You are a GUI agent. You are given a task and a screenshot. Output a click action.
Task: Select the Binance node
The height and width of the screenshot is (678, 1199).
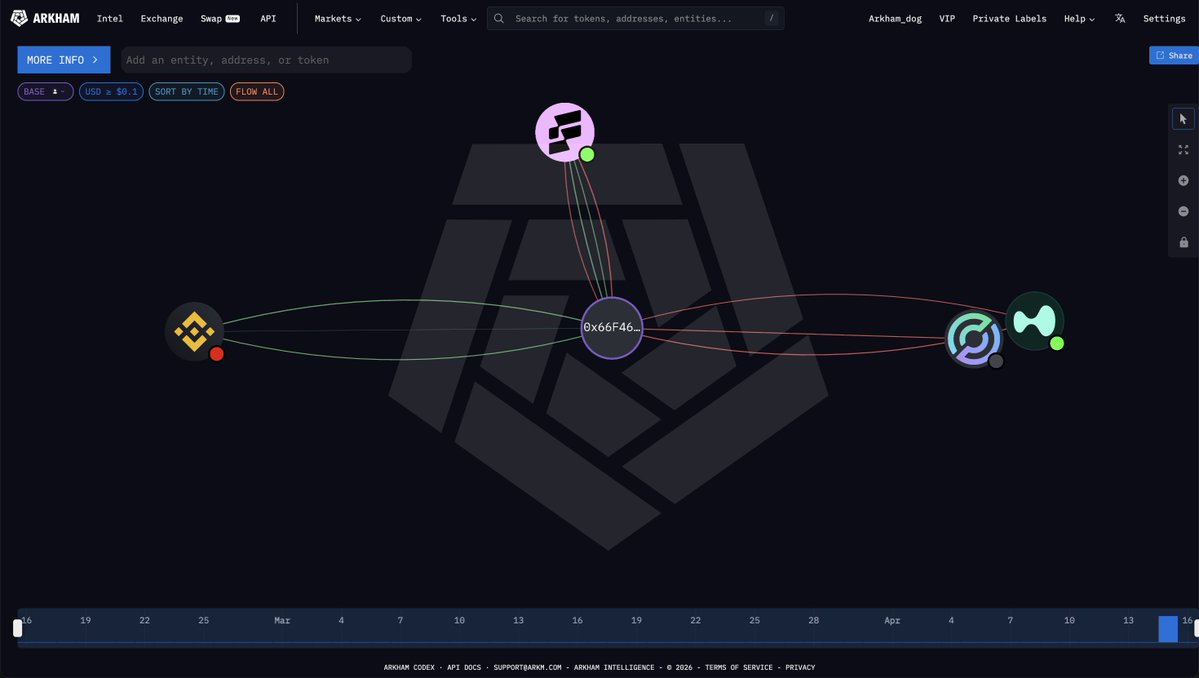[x=194, y=331]
